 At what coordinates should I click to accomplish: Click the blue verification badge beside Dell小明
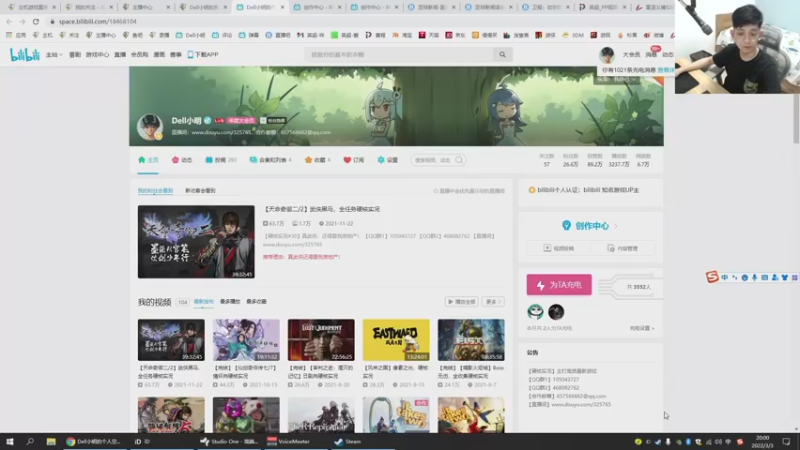click(208, 120)
